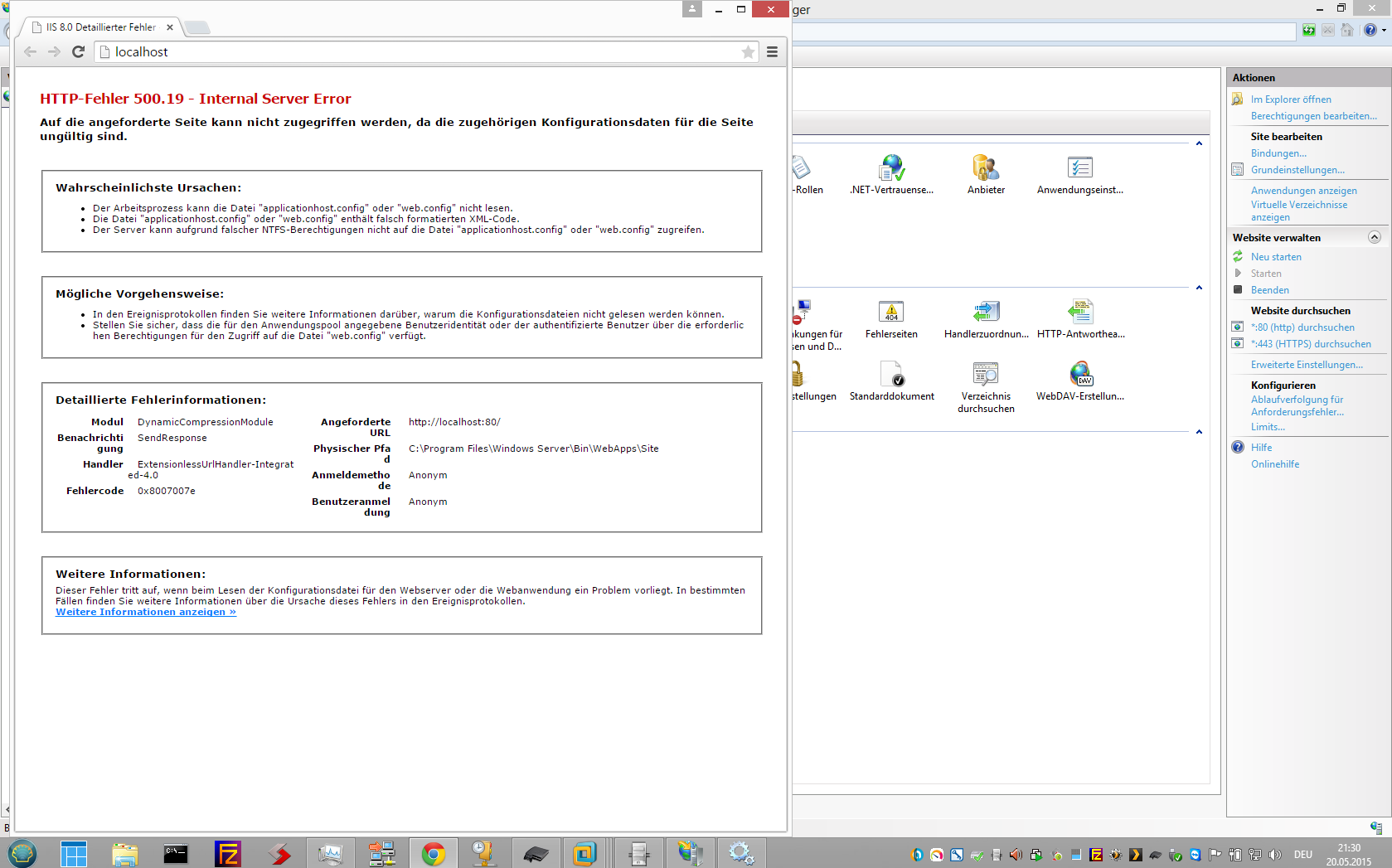
Task: Click the DEU input language indicator
Action: pos(1303,855)
